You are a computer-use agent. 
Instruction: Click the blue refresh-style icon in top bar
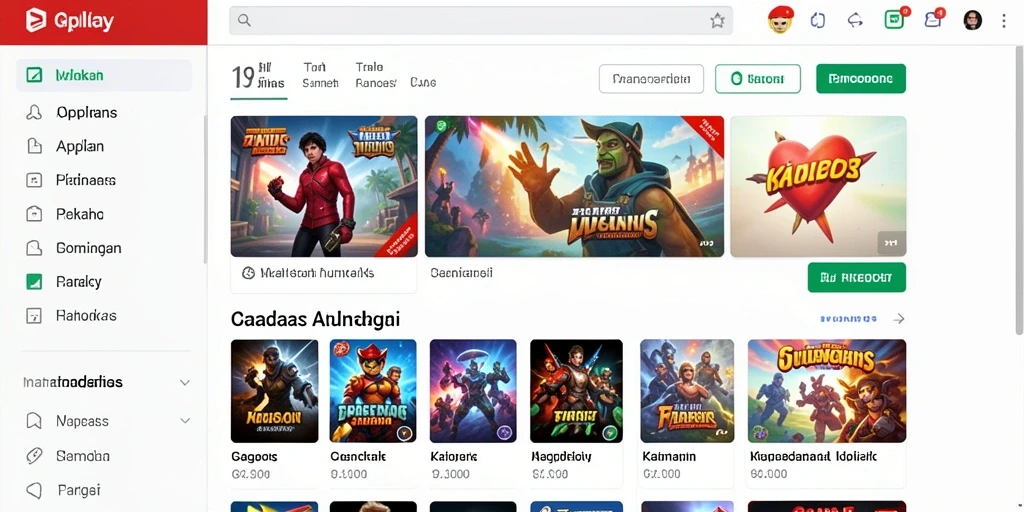tap(818, 20)
